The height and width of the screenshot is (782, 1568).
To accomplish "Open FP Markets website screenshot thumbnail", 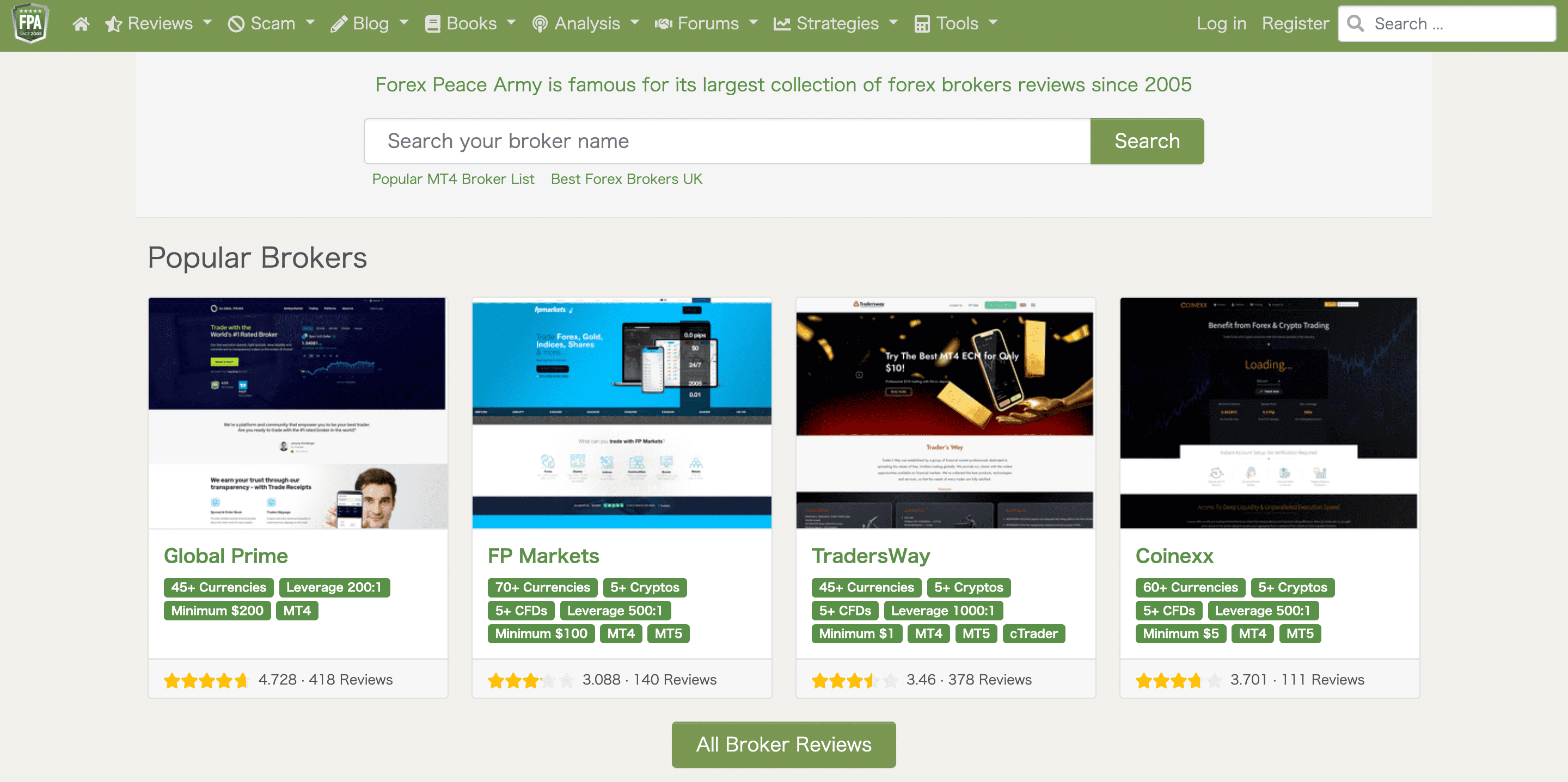I will [621, 413].
